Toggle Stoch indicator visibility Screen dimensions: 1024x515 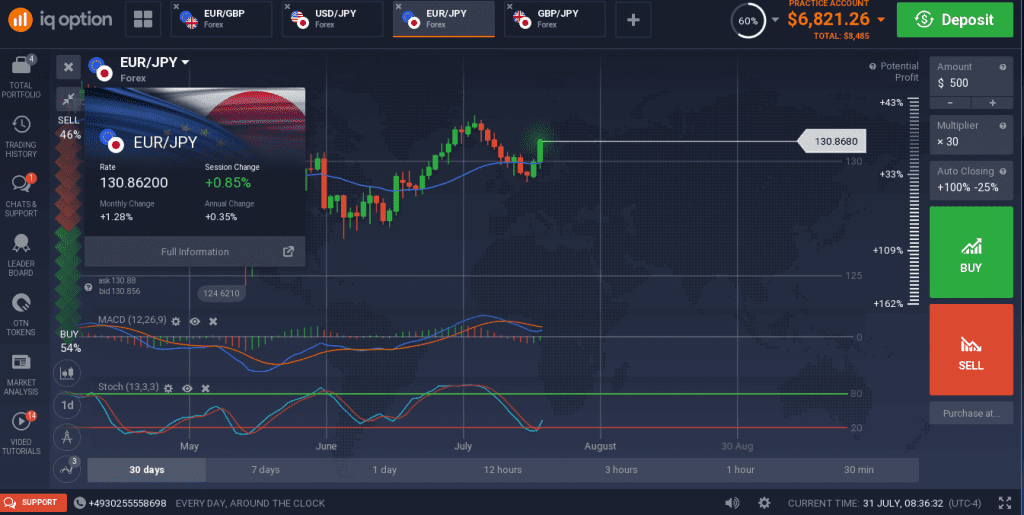pyautogui.click(x=187, y=388)
